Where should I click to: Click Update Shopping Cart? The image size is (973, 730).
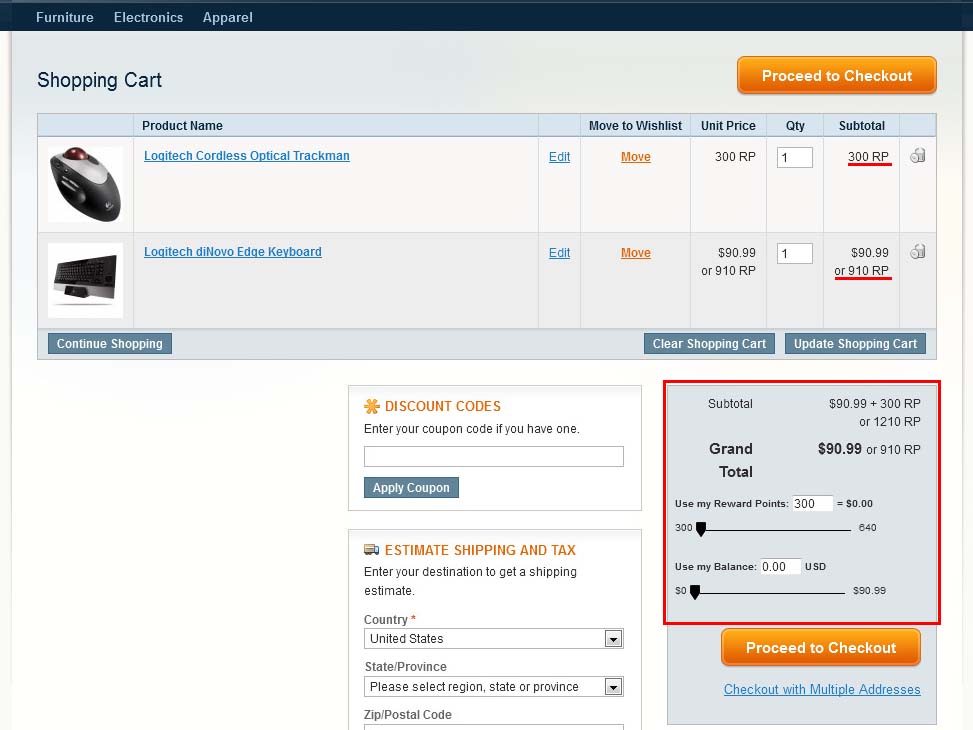tap(855, 343)
